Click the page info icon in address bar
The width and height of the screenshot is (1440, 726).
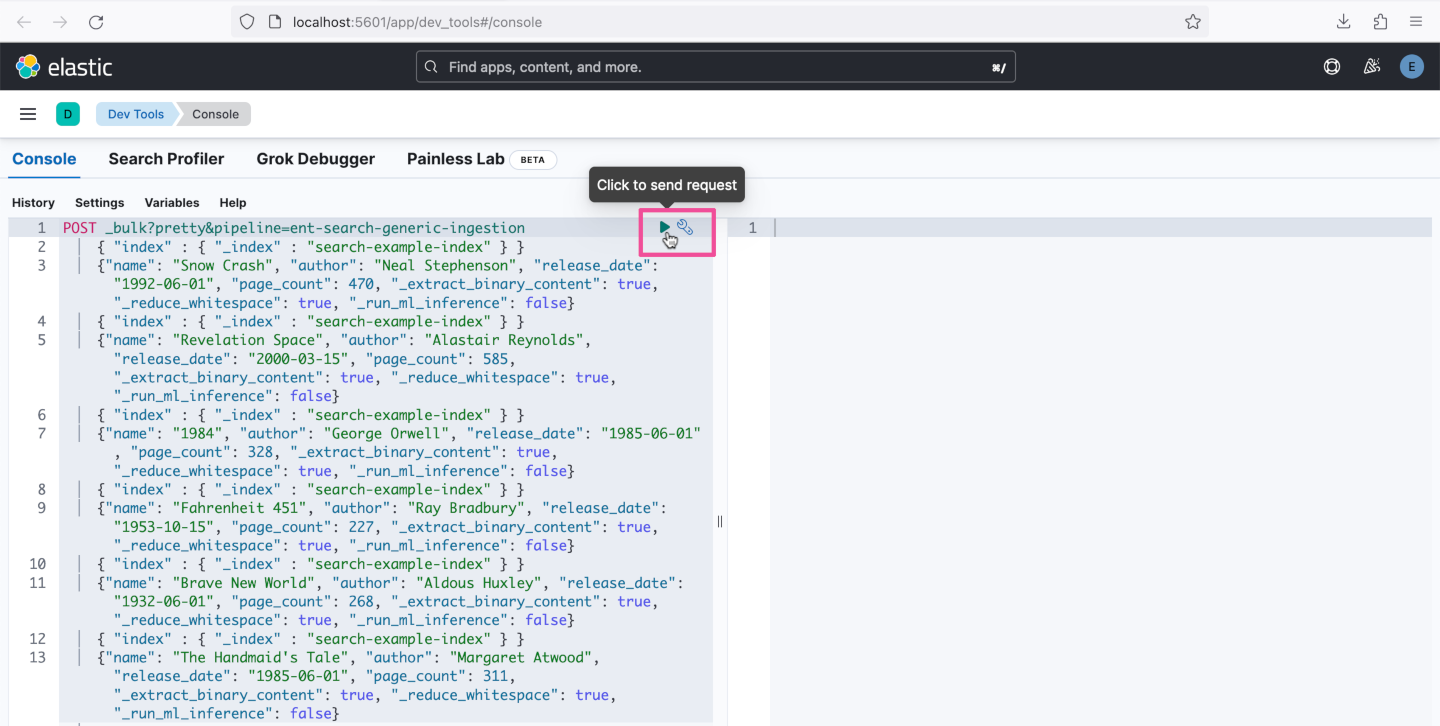[x=275, y=22]
